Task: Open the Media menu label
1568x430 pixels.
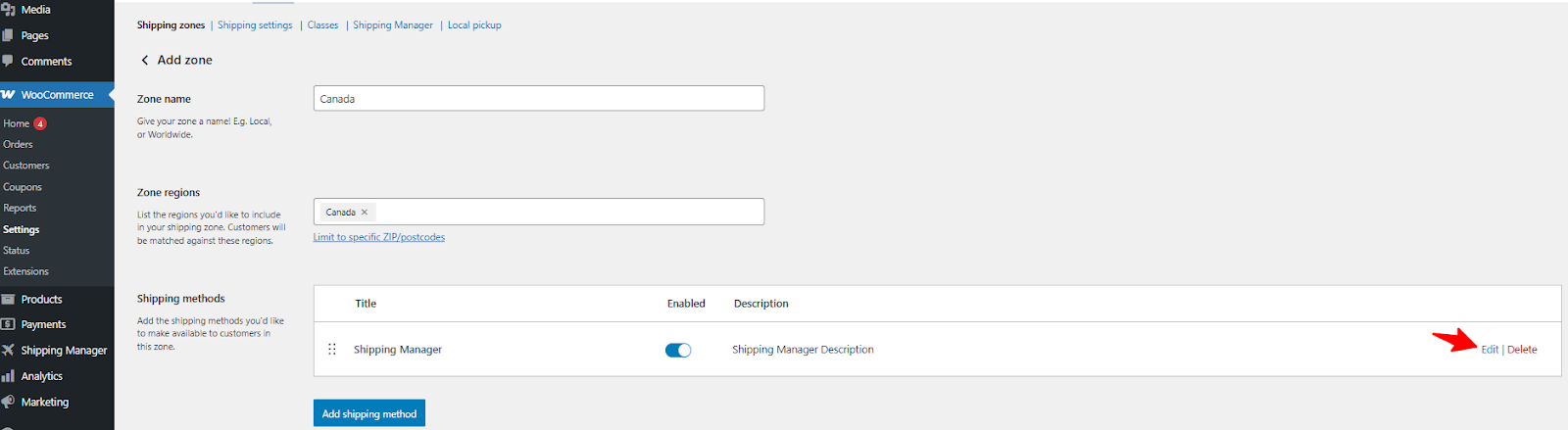Action: [36, 10]
